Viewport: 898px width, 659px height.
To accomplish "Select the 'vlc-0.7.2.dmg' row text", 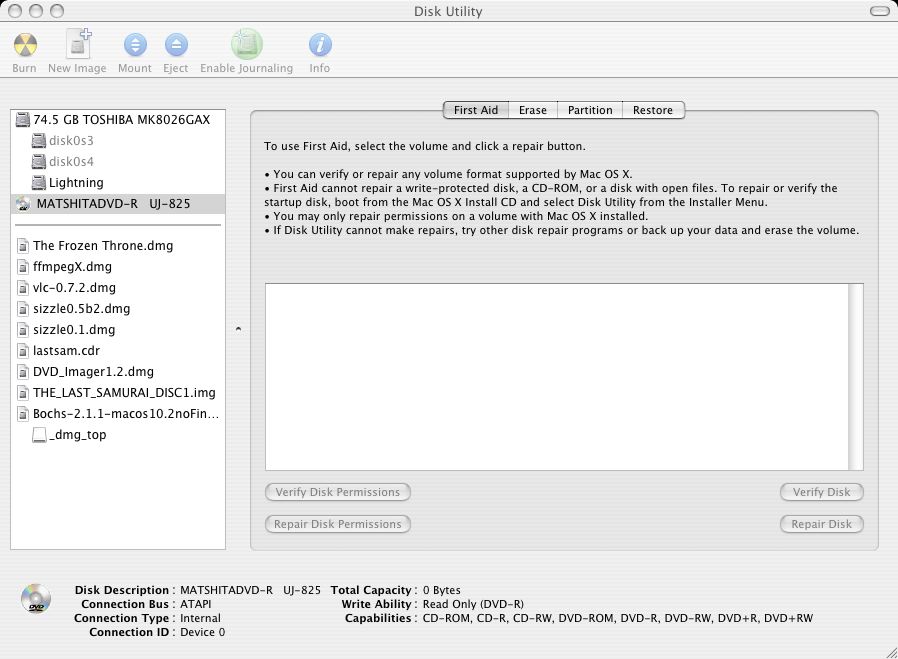I will [74, 287].
